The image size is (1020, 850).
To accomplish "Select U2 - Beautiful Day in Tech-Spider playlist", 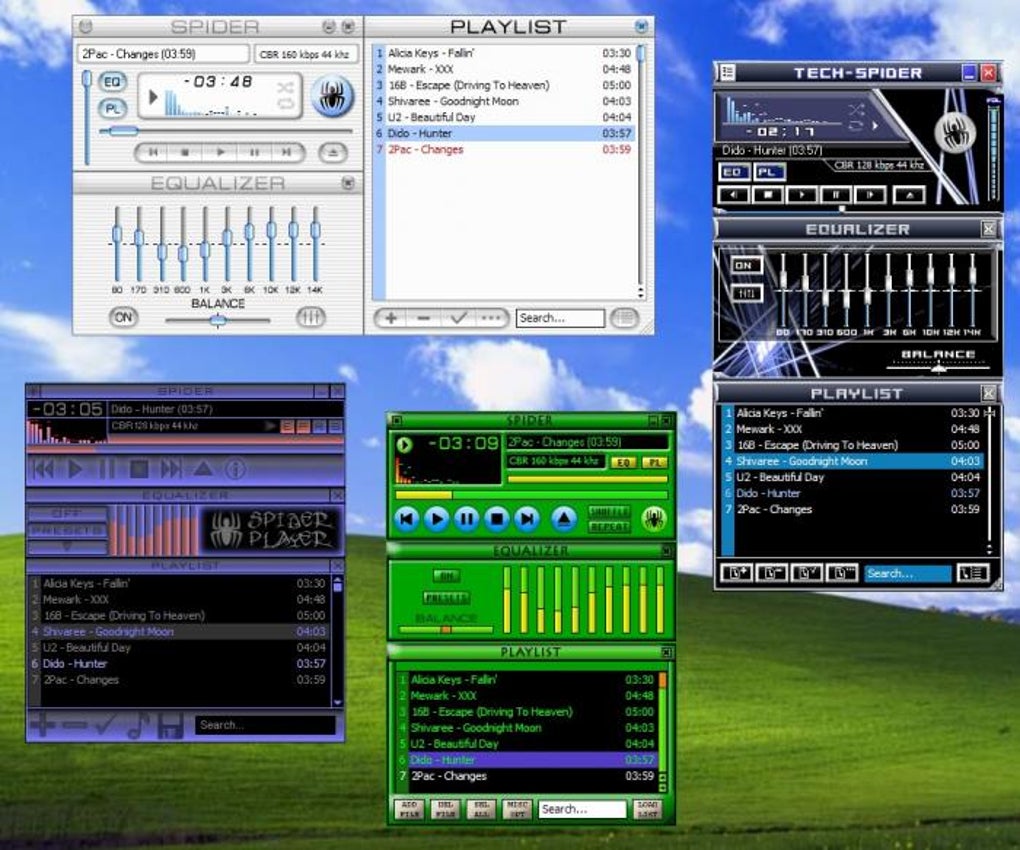I will click(780, 477).
